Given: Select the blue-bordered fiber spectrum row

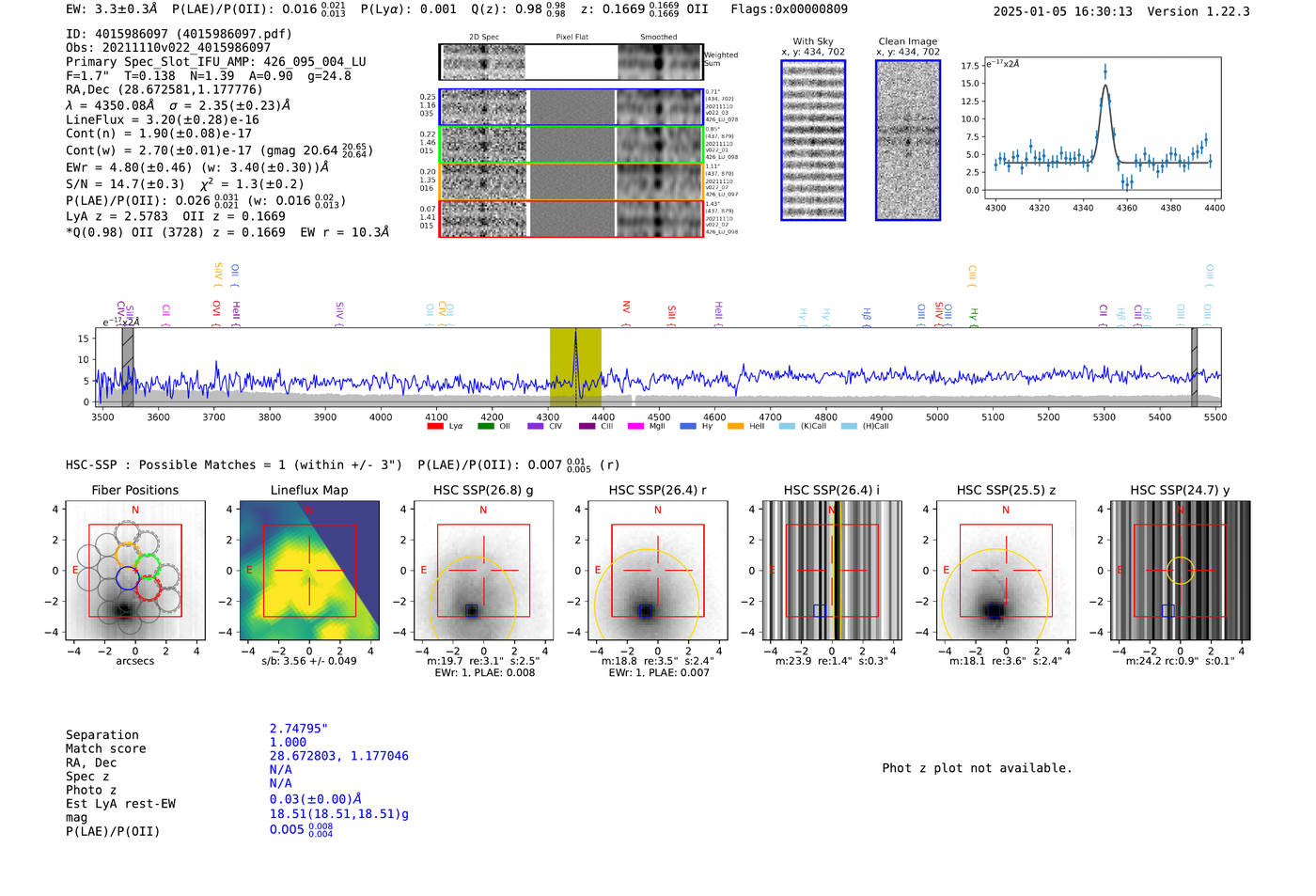Looking at the screenshot, I should click(571, 107).
